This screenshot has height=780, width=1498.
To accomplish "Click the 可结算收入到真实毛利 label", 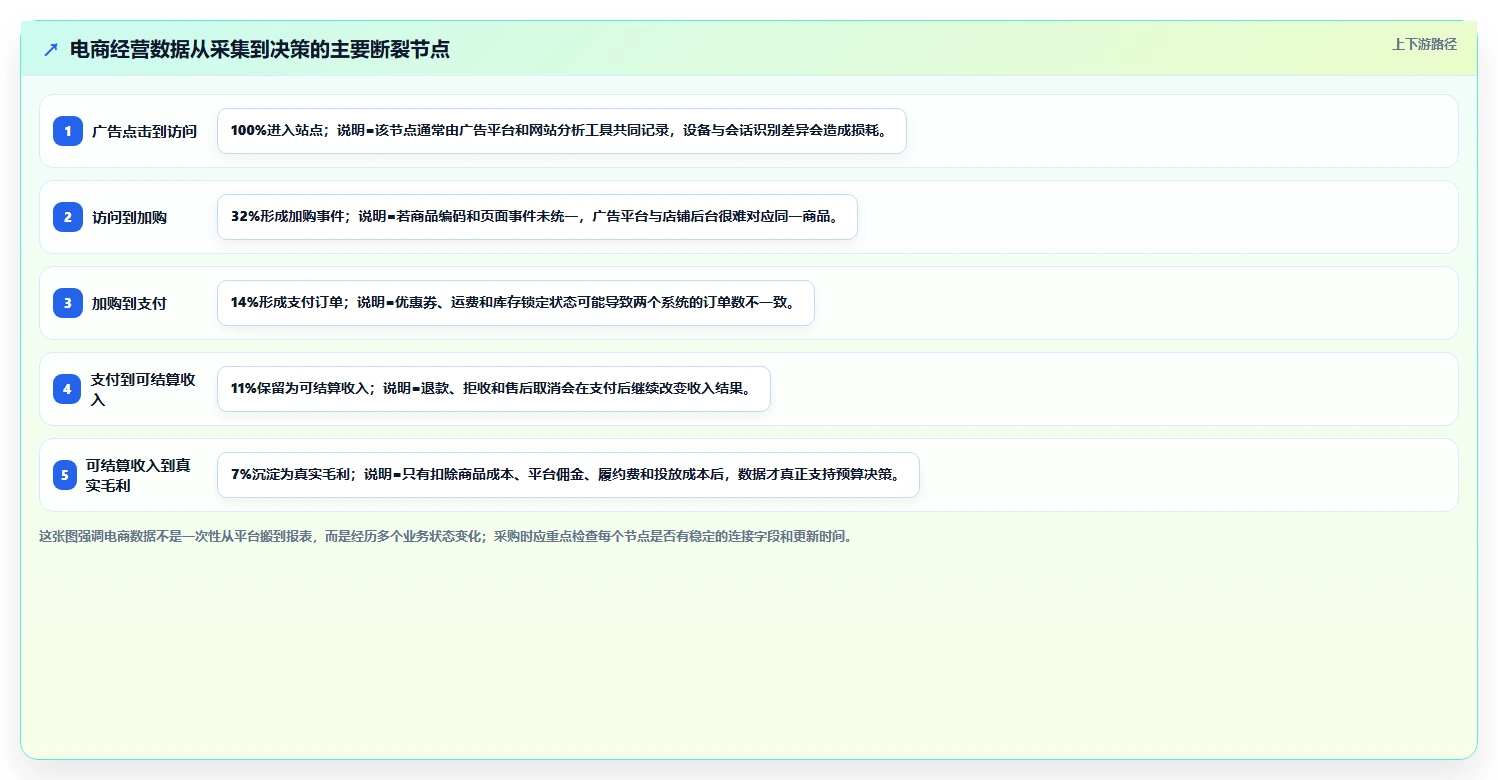I will (139, 475).
